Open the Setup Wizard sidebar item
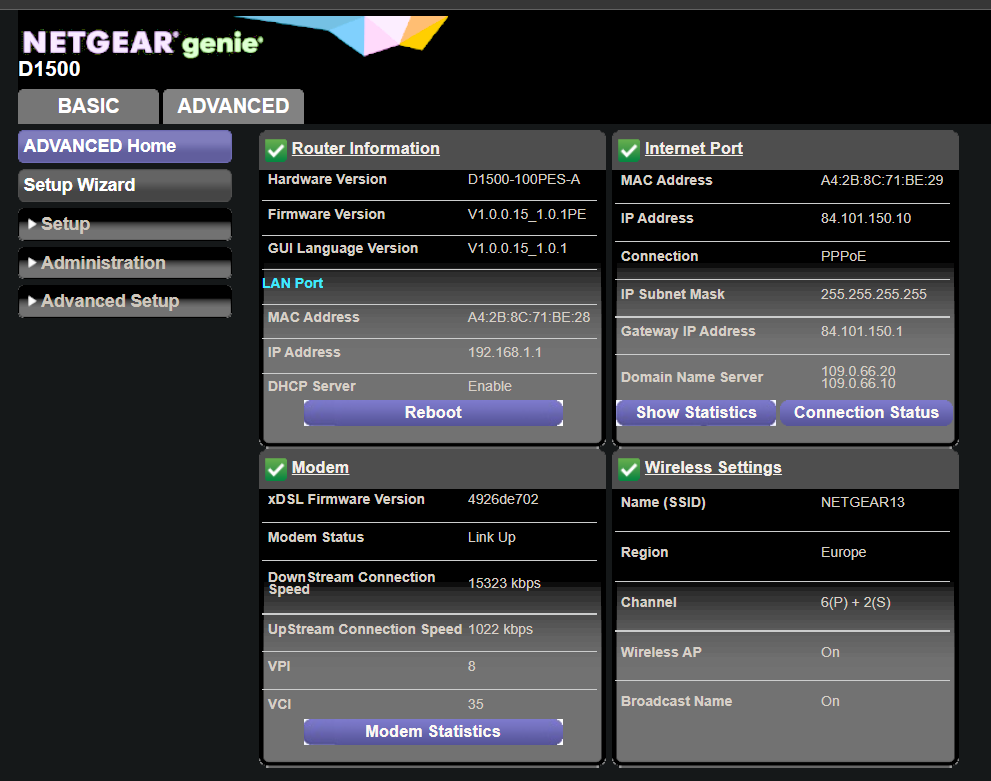 (x=125, y=185)
